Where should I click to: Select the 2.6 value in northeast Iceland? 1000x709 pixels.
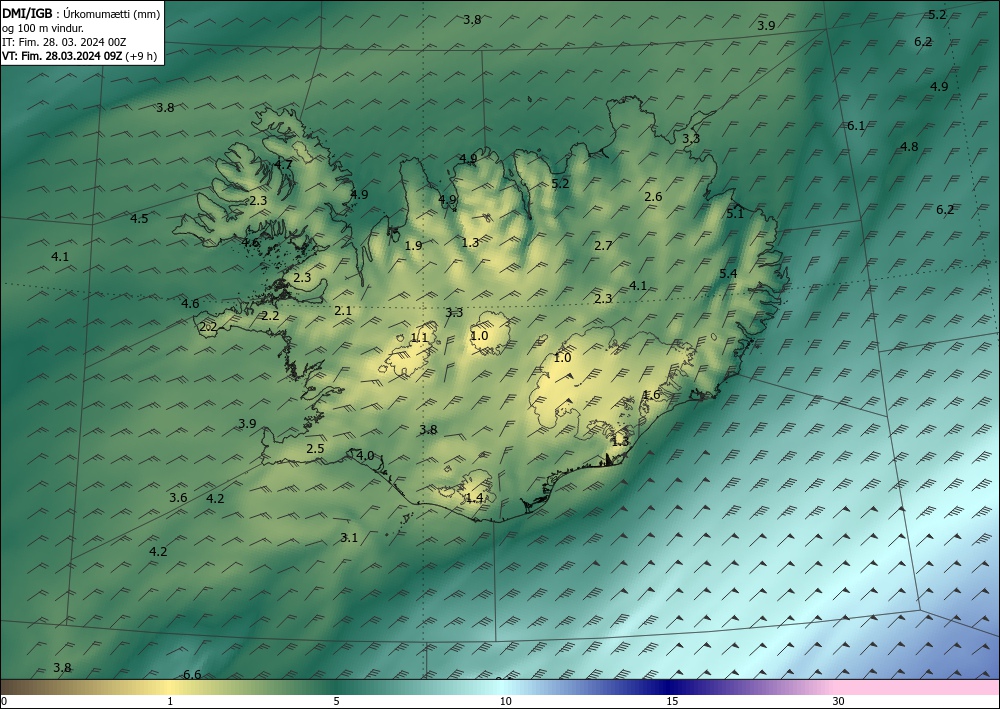653,196
